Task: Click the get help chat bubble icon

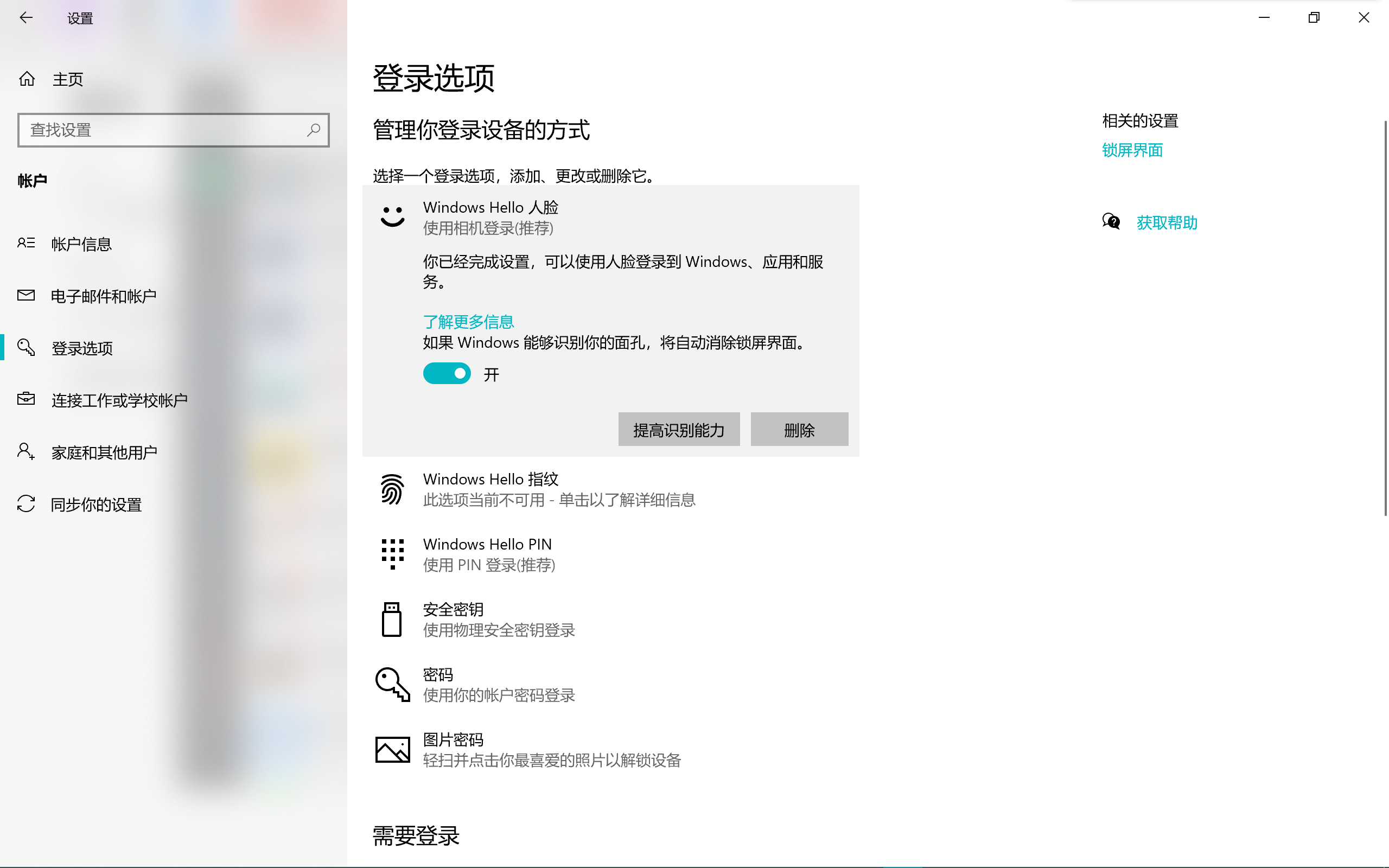Action: tap(1111, 221)
